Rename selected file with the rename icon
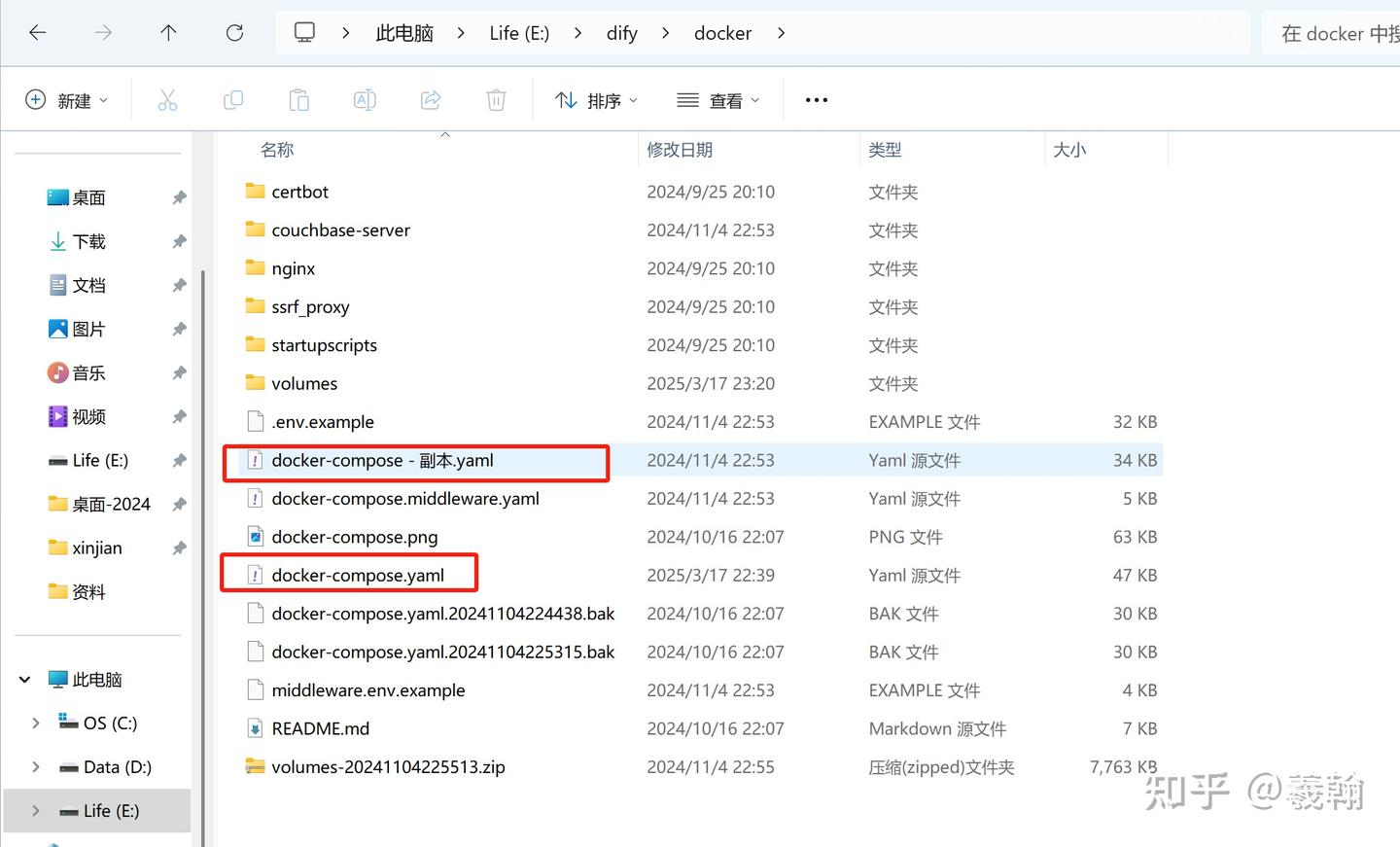Viewport: 1400px width, 847px height. click(365, 99)
